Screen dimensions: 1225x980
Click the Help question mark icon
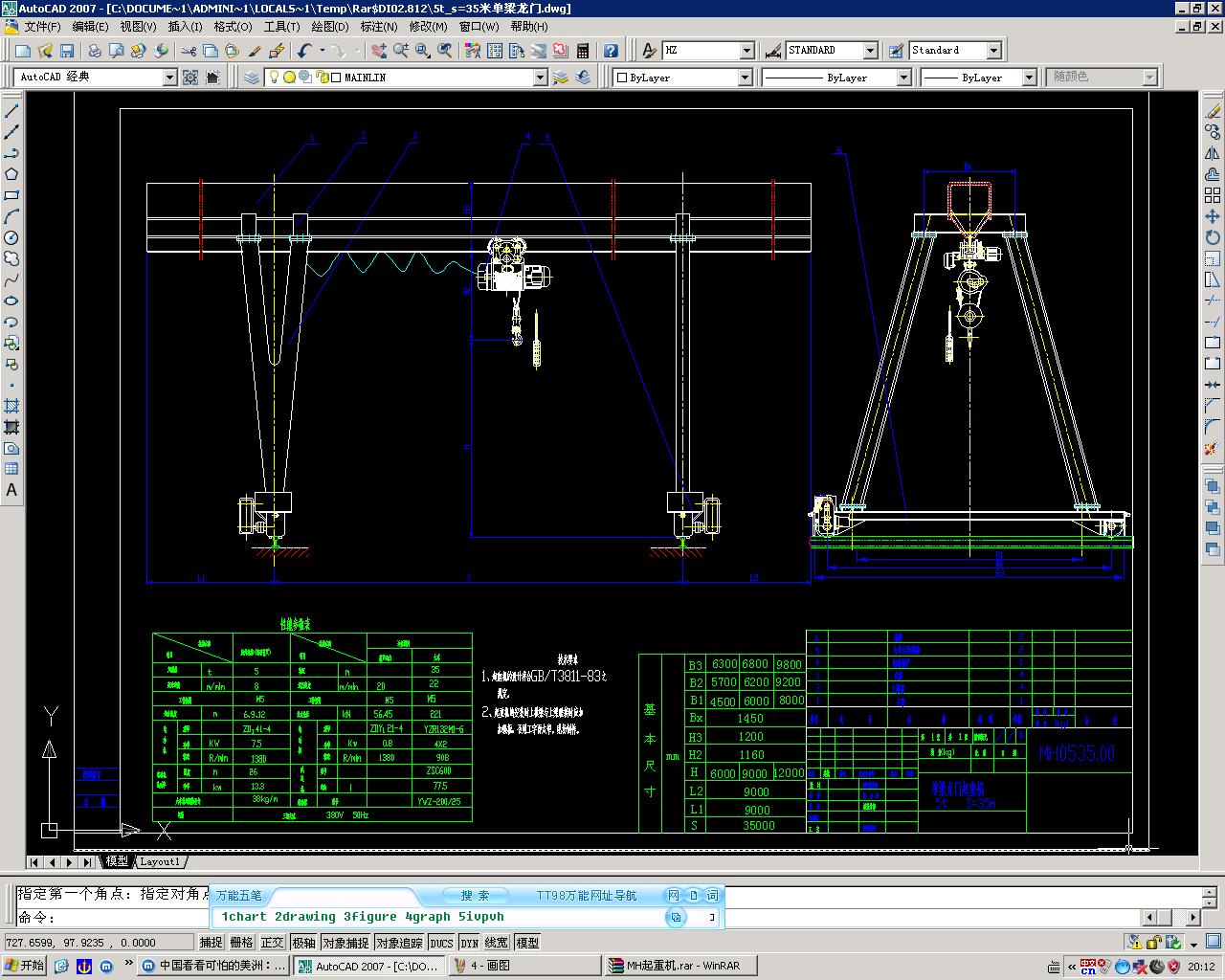pyautogui.click(x=611, y=51)
